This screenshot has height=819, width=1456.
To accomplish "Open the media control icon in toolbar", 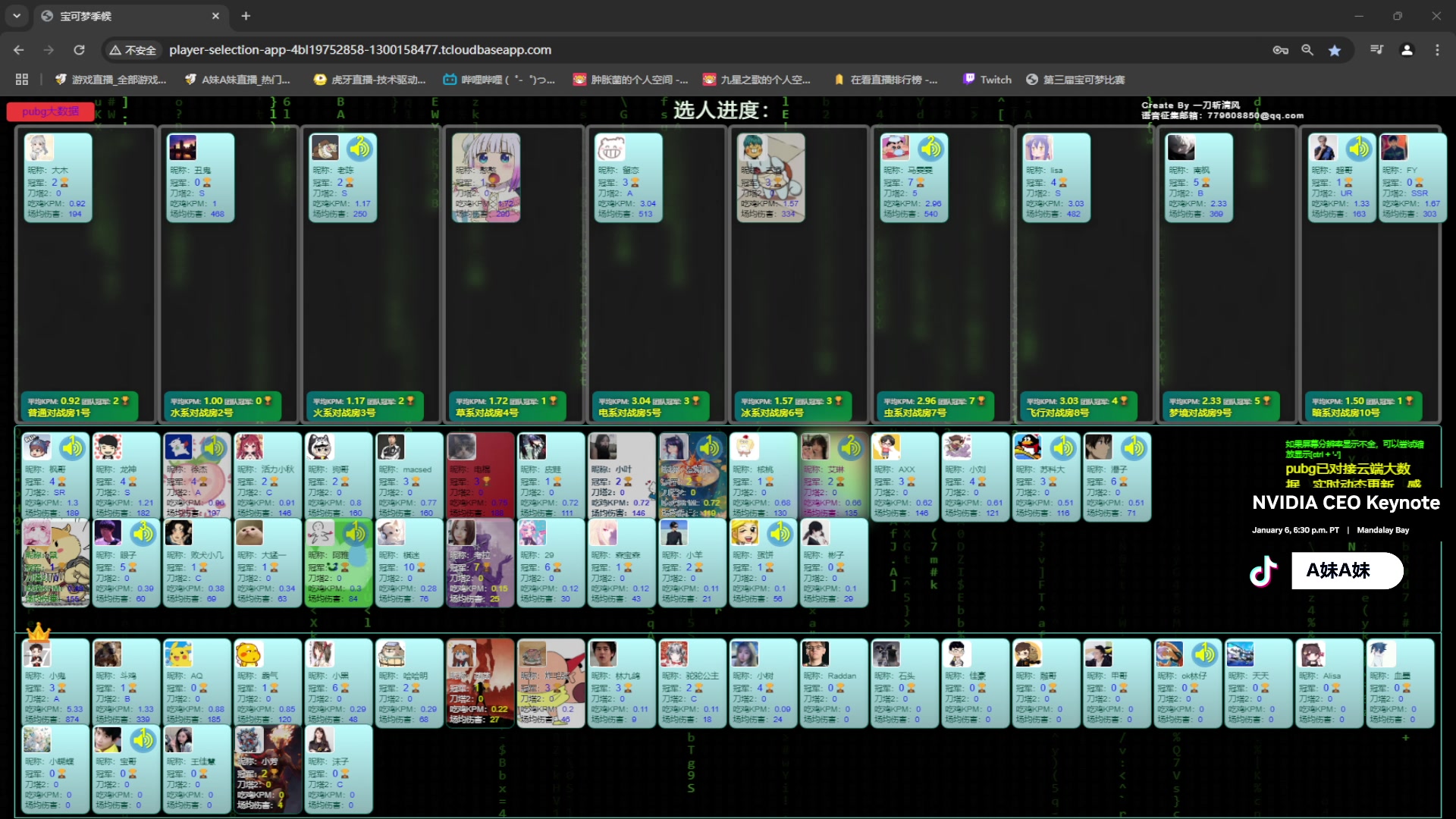I will coord(1377,50).
